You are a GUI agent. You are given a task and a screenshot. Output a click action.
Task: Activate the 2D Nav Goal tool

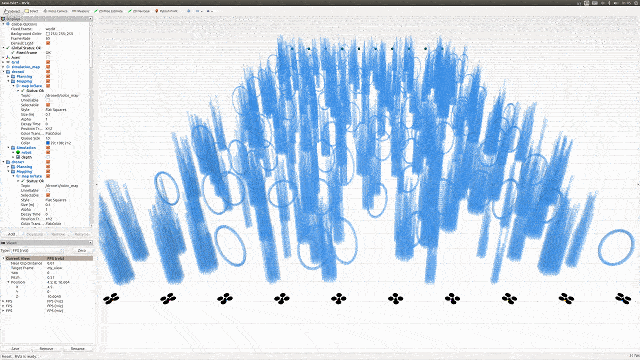point(139,11)
